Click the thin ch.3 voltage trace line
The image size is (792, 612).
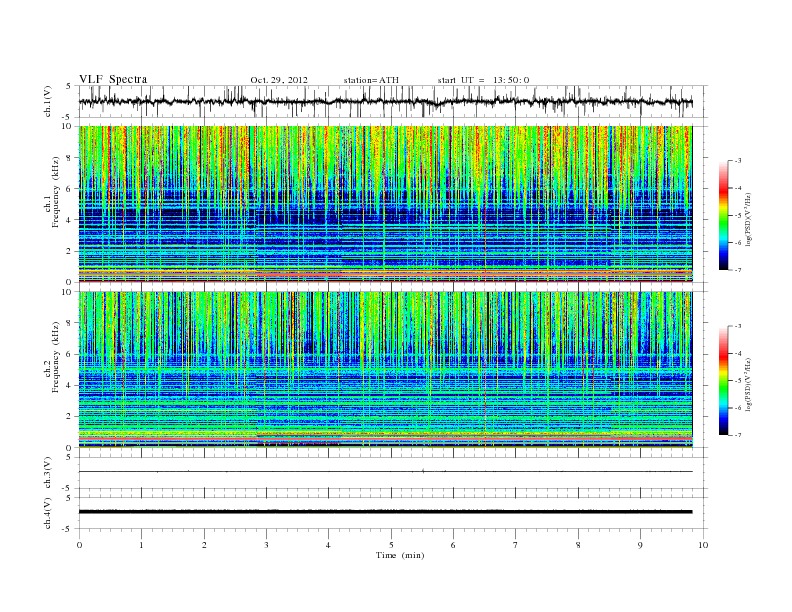pyautogui.click(x=385, y=472)
